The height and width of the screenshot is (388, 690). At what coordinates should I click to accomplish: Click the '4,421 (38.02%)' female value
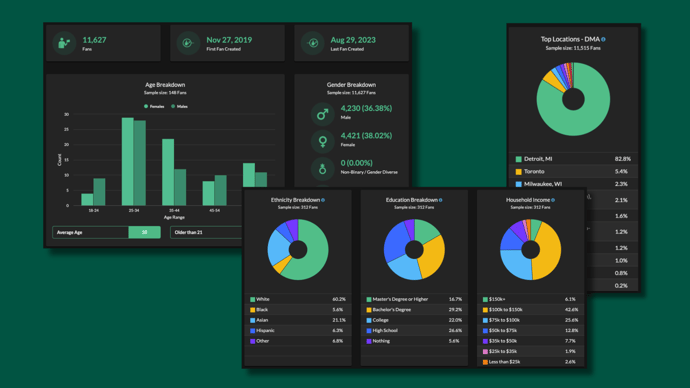(366, 135)
